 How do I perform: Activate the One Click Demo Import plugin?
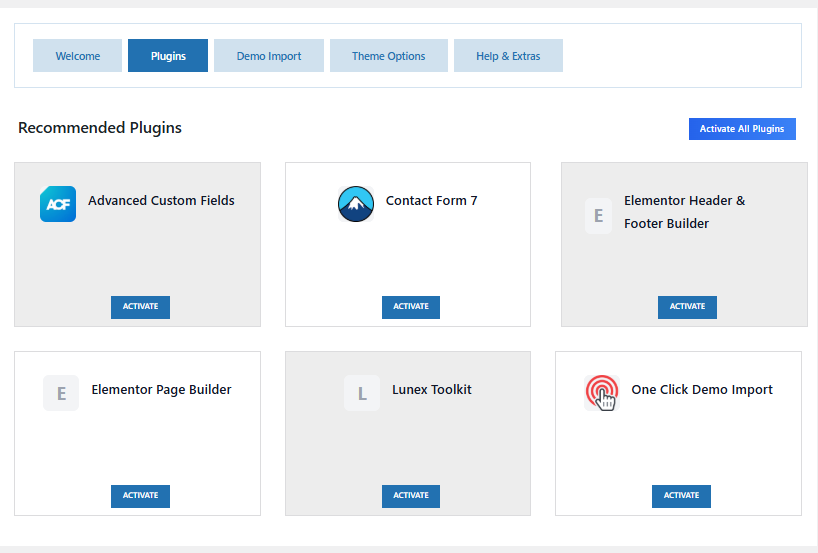point(681,496)
